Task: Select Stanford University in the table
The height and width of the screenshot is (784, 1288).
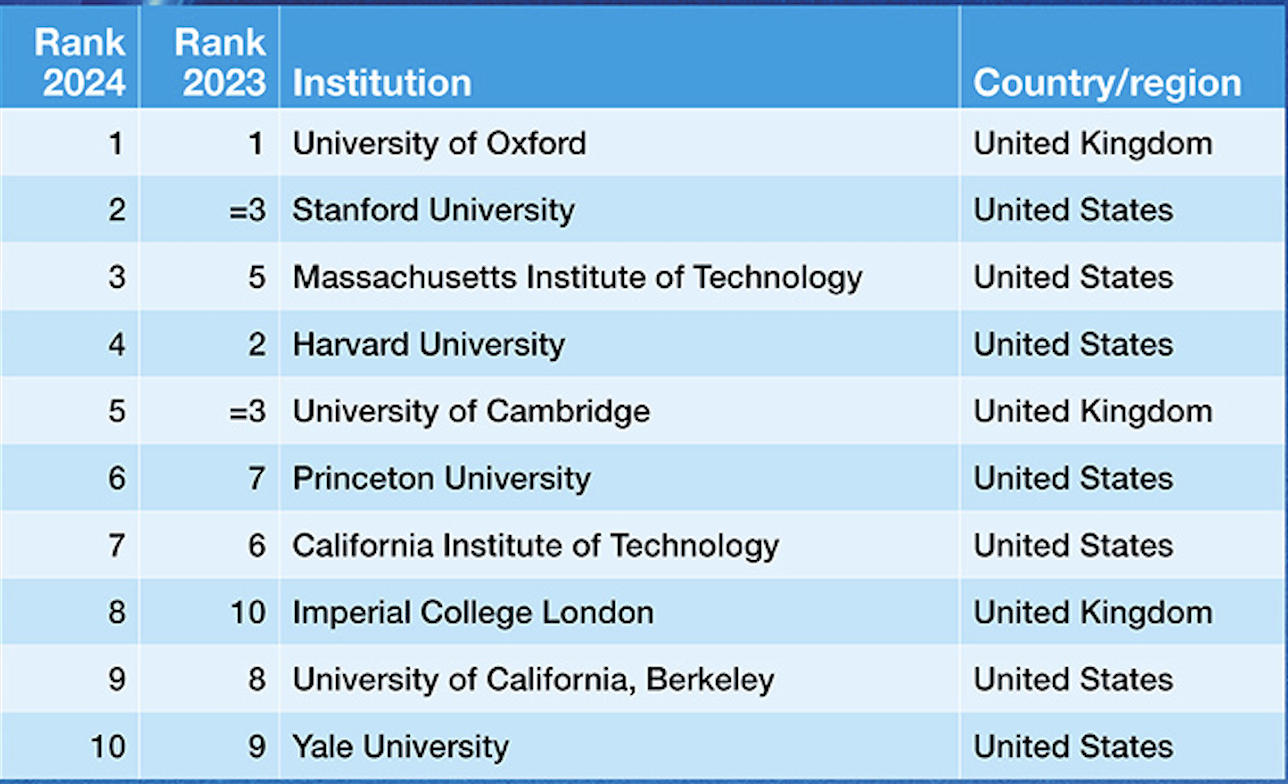Action: (433, 210)
